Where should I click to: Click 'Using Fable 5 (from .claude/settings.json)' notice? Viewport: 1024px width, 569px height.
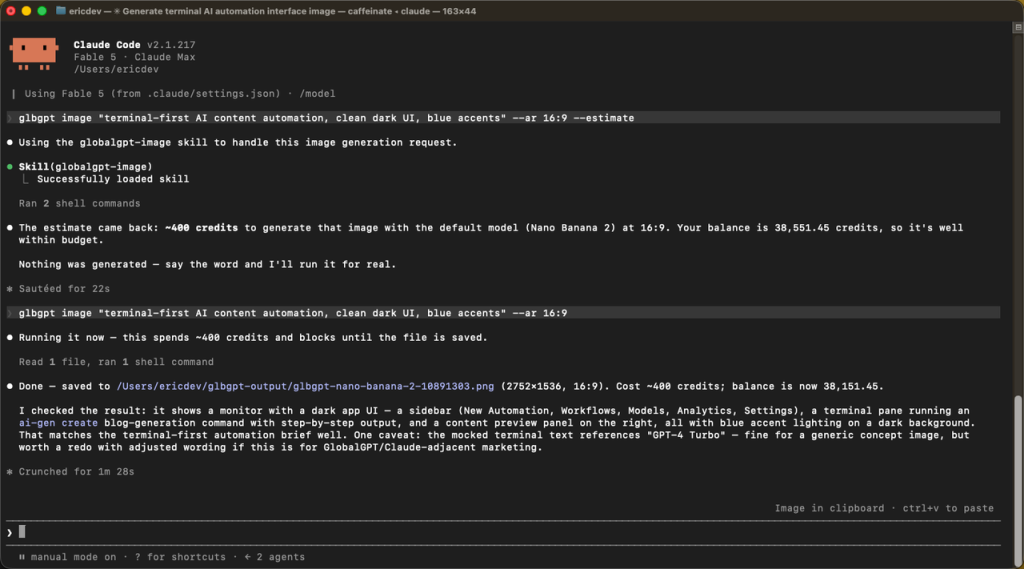point(152,94)
